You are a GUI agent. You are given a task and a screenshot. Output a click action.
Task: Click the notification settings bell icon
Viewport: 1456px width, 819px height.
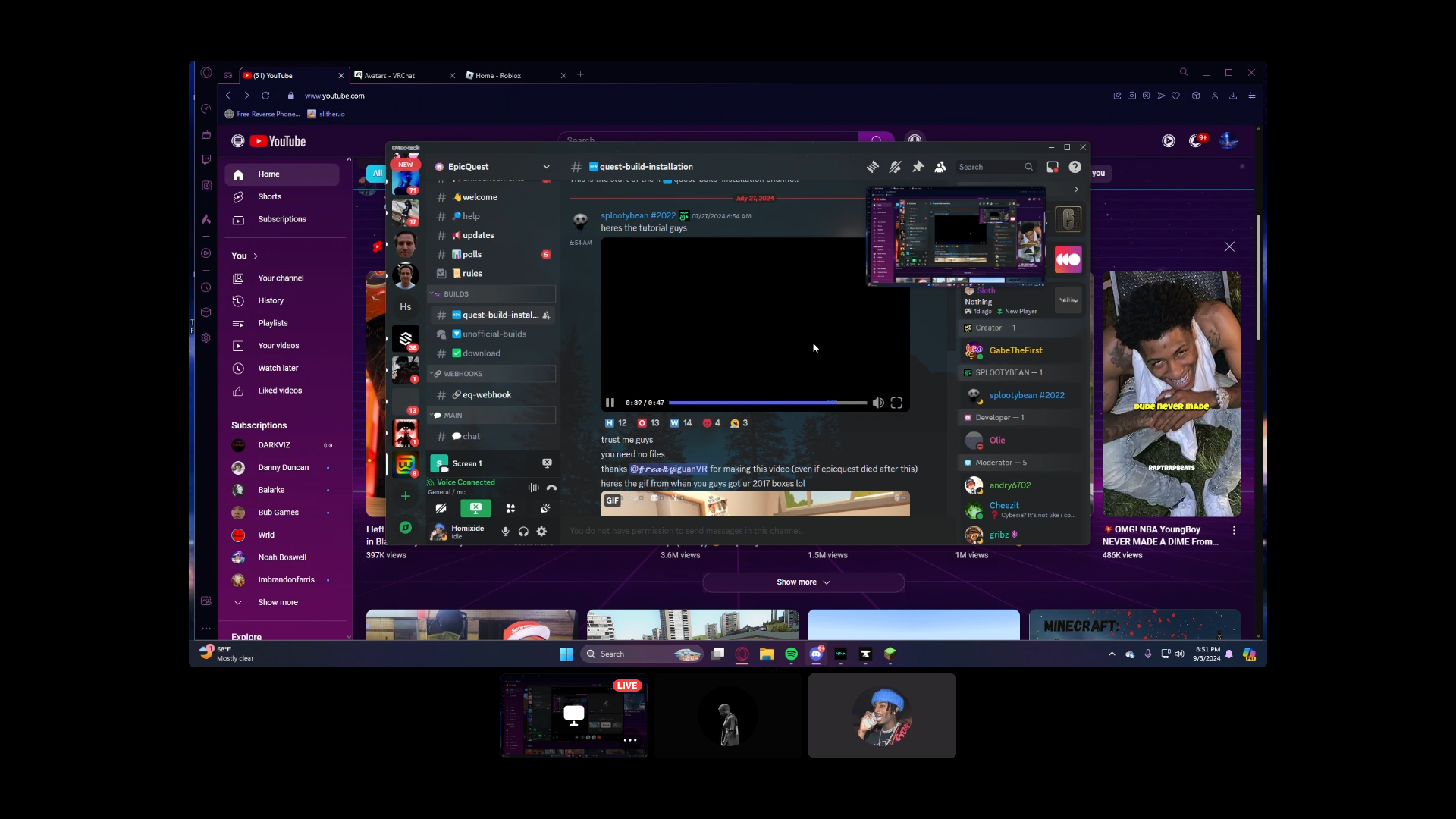tap(896, 167)
